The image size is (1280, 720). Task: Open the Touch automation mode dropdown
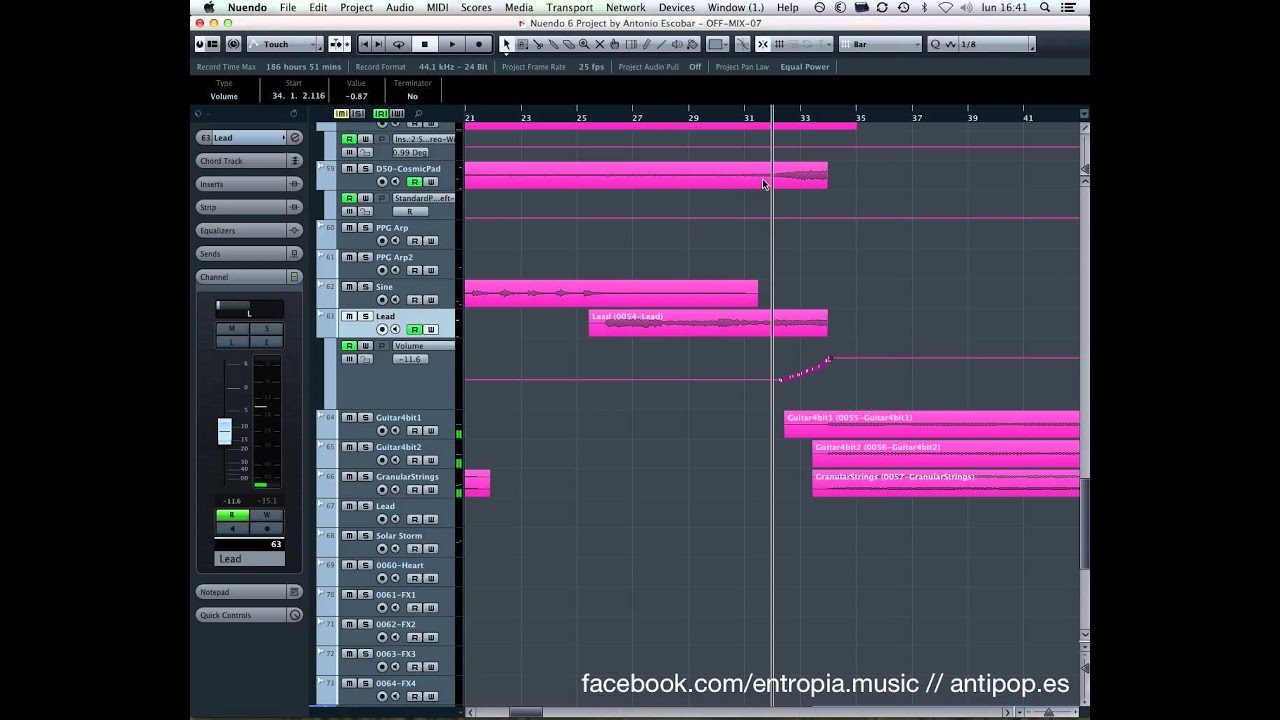285,44
